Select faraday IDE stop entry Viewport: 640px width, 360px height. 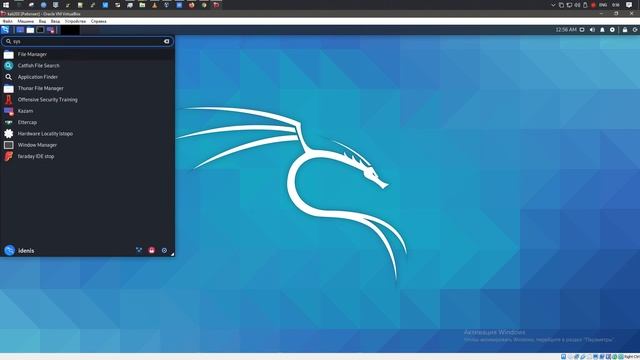click(87, 156)
